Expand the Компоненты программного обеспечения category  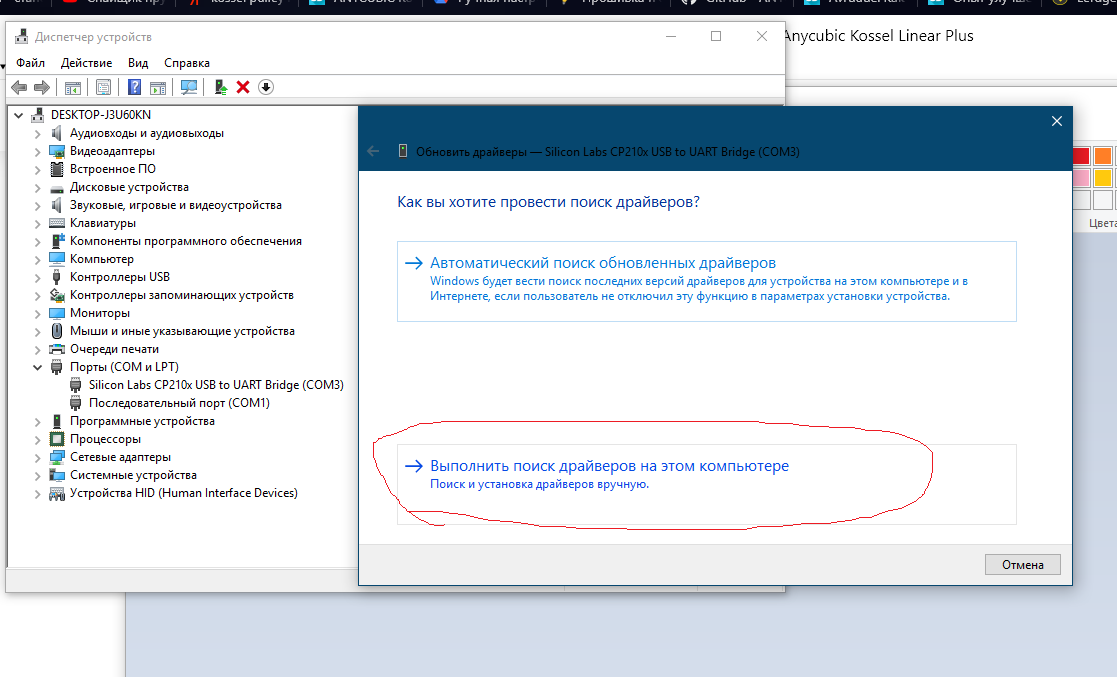37,241
